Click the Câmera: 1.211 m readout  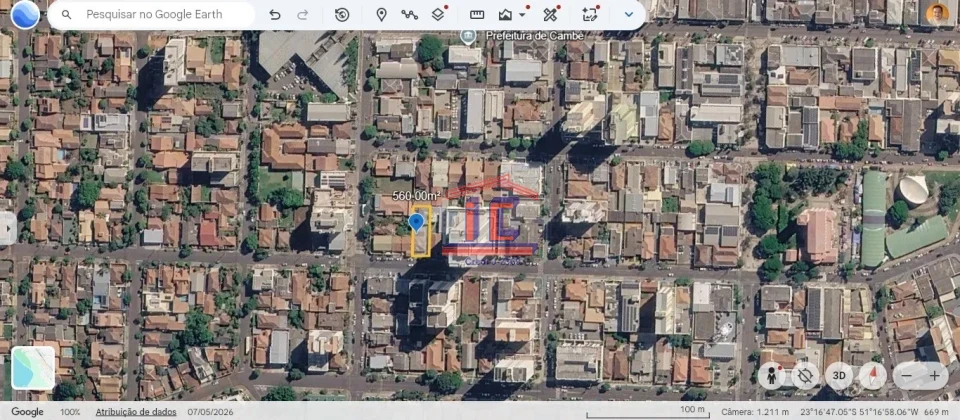point(755,412)
